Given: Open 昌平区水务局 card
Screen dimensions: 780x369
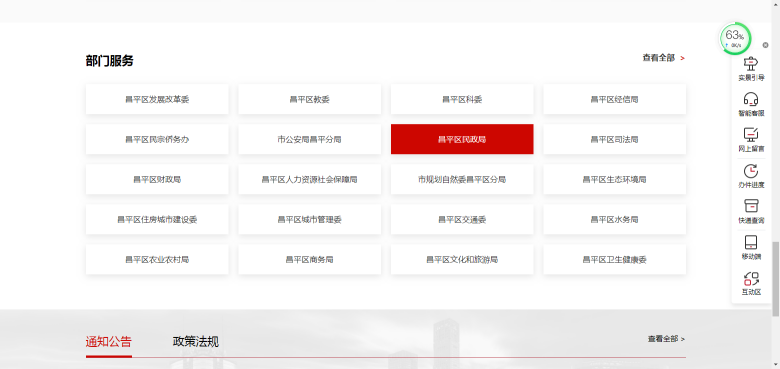Looking at the screenshot, I should [614, 219].
